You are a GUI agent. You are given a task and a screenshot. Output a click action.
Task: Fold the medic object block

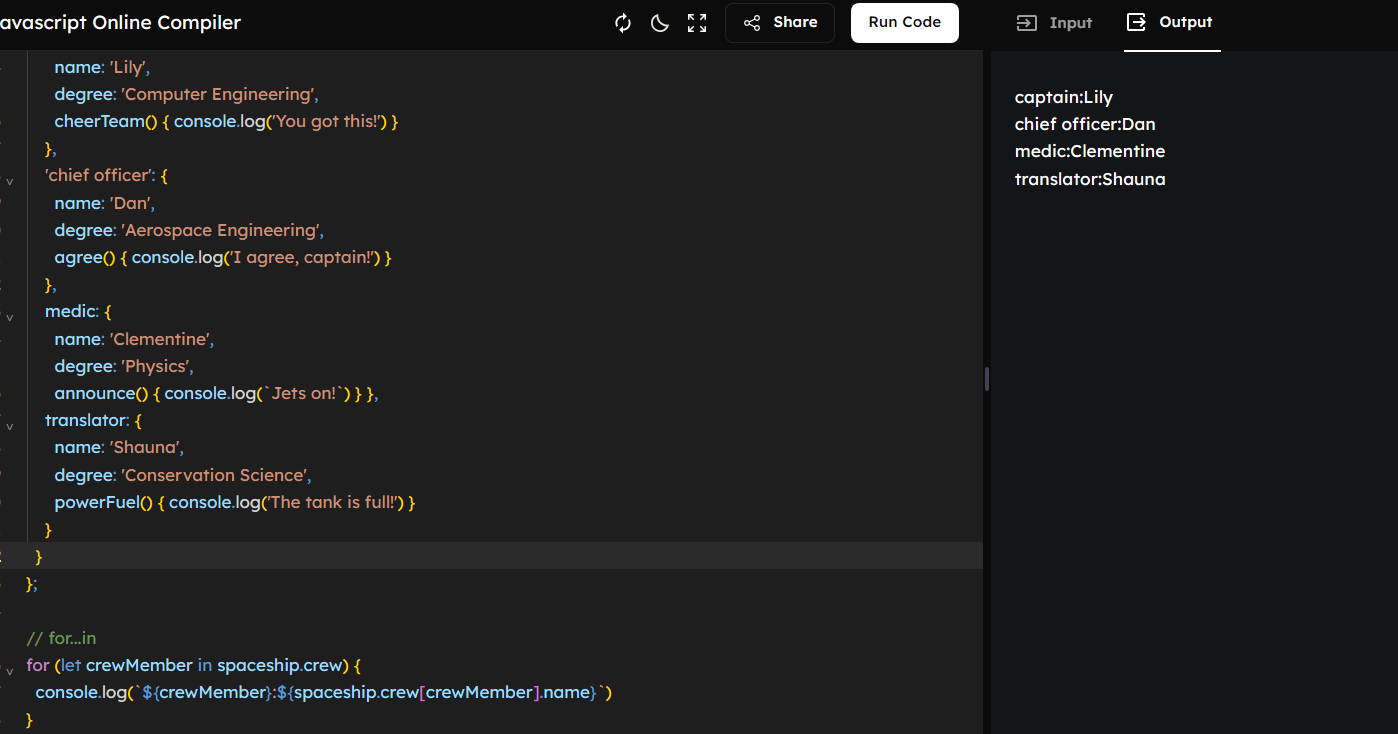(10, 318)
